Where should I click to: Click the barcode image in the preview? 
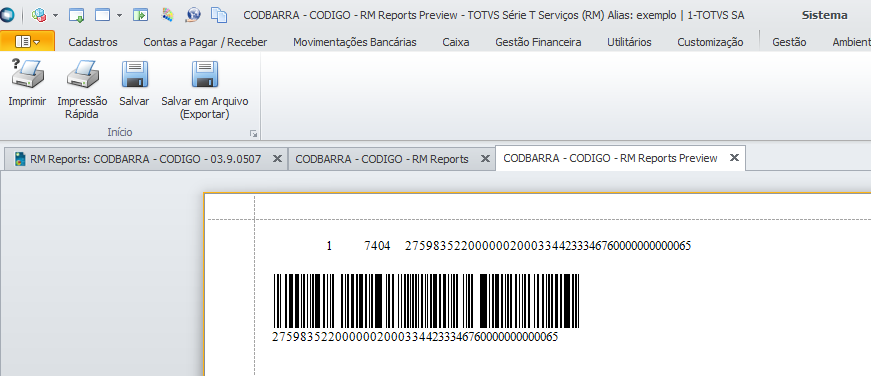pyautogui.click(x=426, y=300)
